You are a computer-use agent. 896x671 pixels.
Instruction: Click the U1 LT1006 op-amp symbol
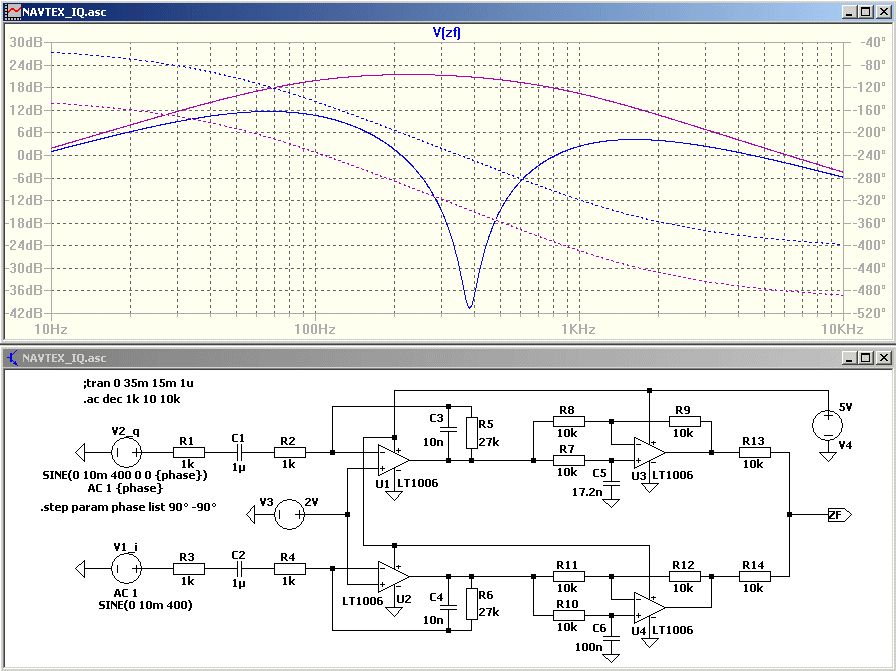click(388, 460)
